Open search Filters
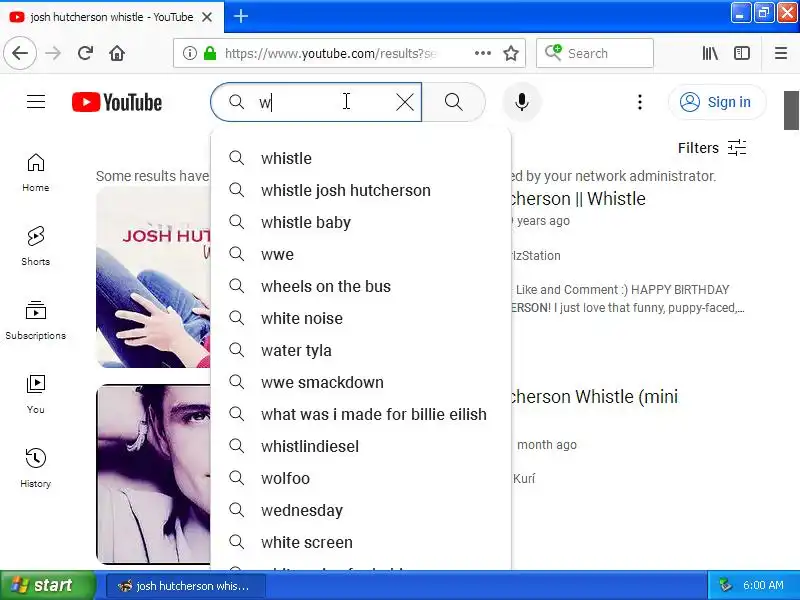The height and width of the screenshot is (600, 800). click(712, 148)
